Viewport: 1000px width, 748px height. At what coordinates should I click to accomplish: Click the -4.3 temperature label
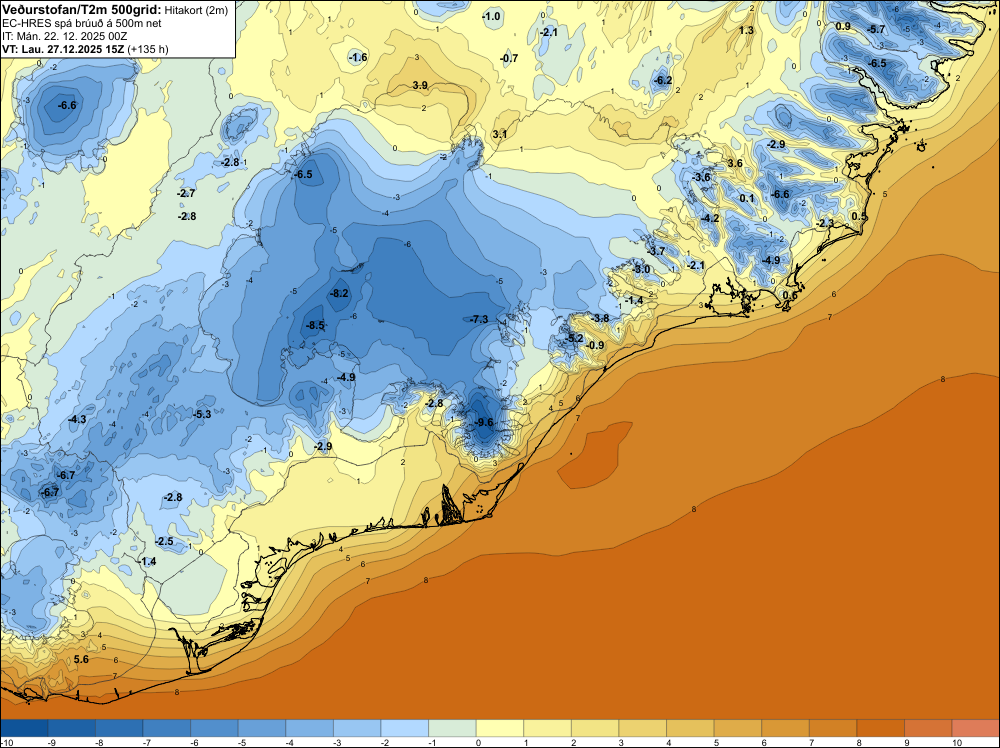pyautogui.click(x=77, y=419)
